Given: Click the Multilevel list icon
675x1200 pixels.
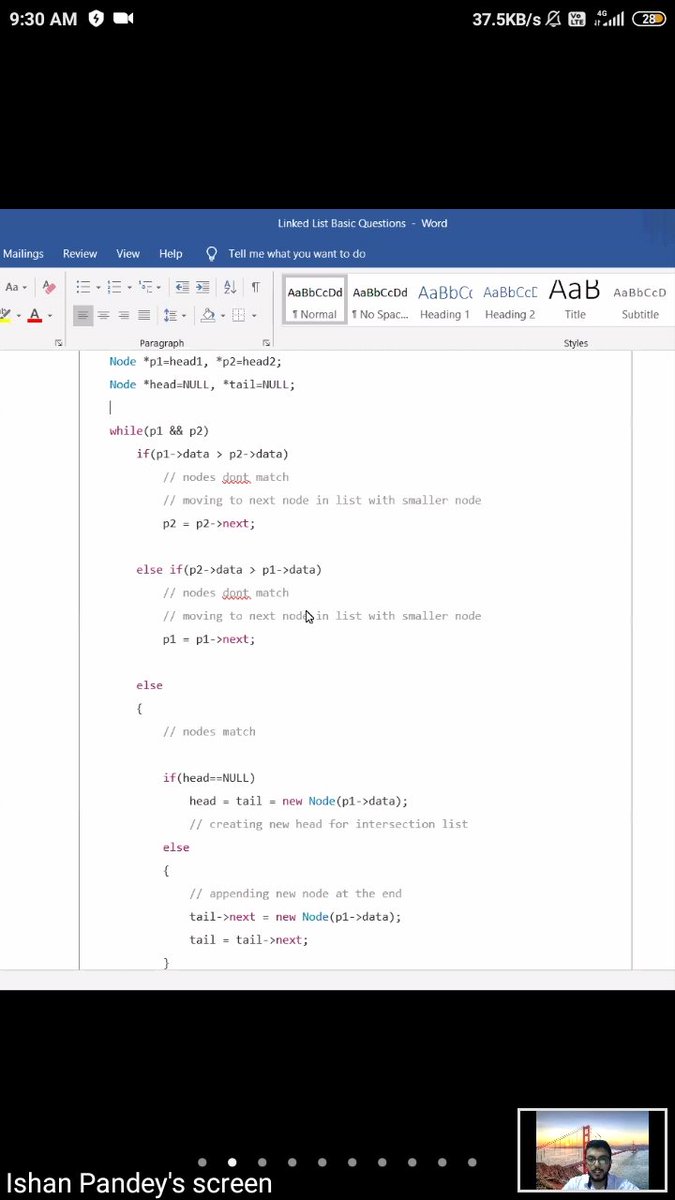Looking at the screenshot, I should (x=145, y=287).
